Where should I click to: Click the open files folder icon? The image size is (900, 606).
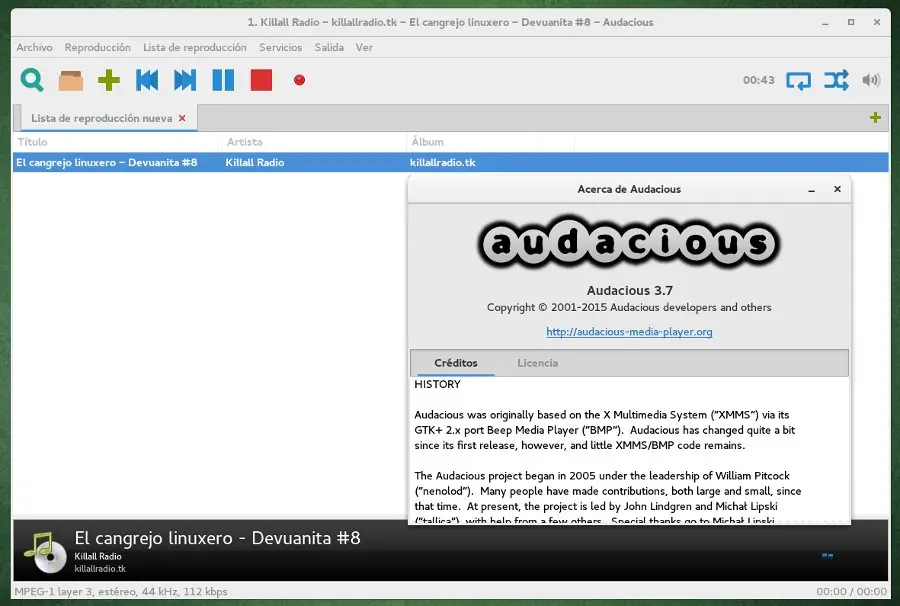click(x=71, y=80)
